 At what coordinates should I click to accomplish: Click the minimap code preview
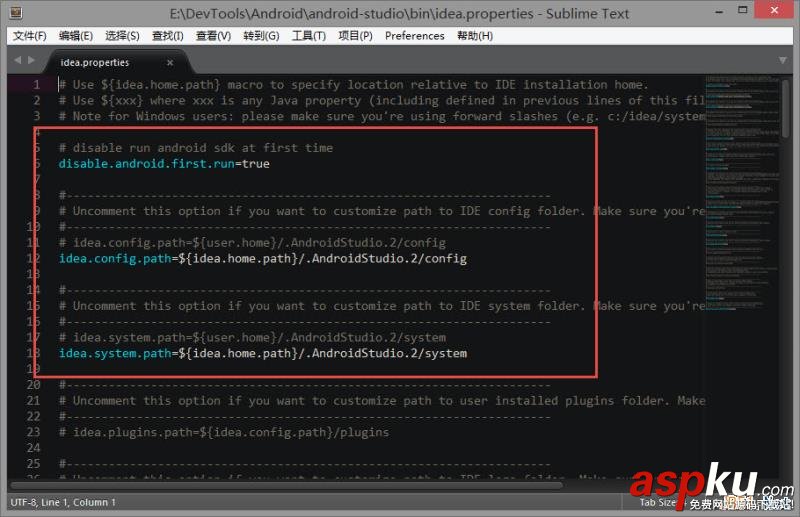tap(742, 192)
